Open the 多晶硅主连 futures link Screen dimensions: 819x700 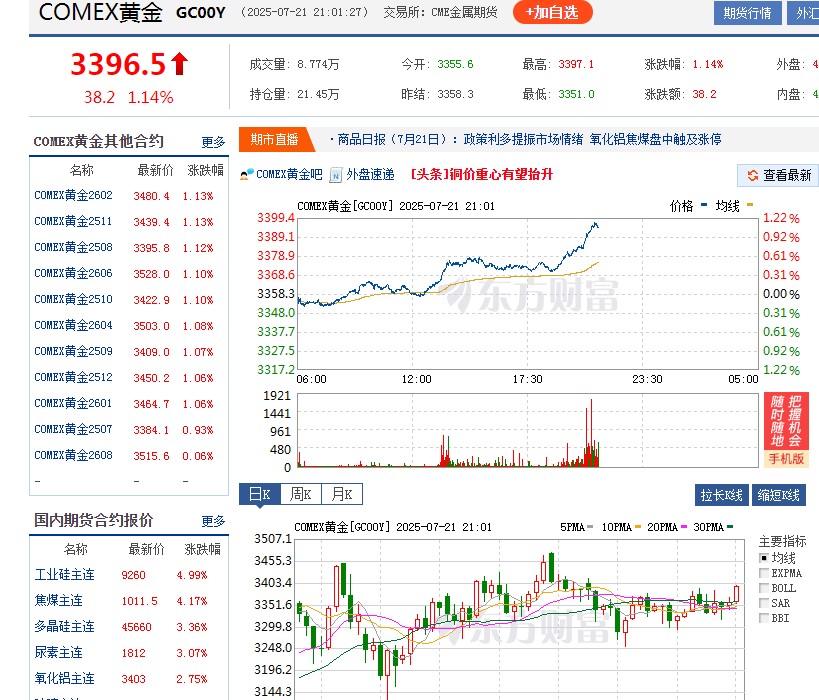(x=64, y=626)
